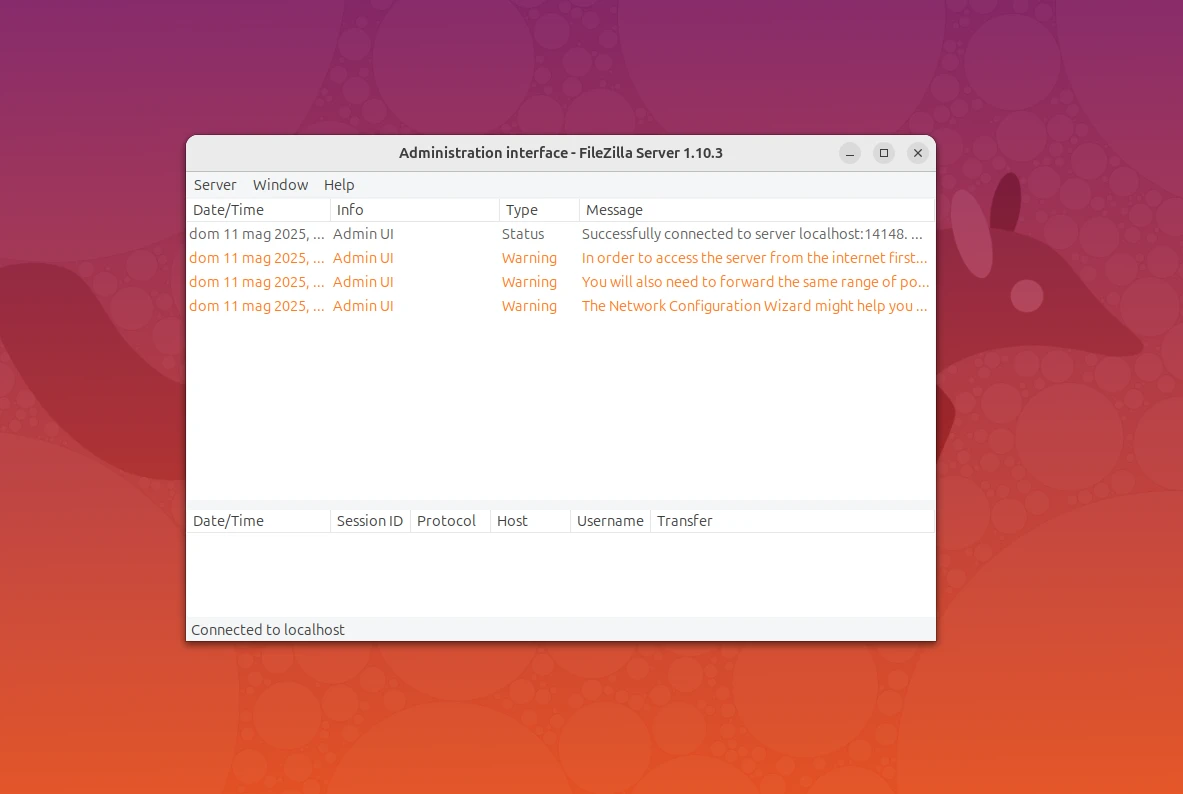
Task: Click the Message column header
Action: (613, 210)
